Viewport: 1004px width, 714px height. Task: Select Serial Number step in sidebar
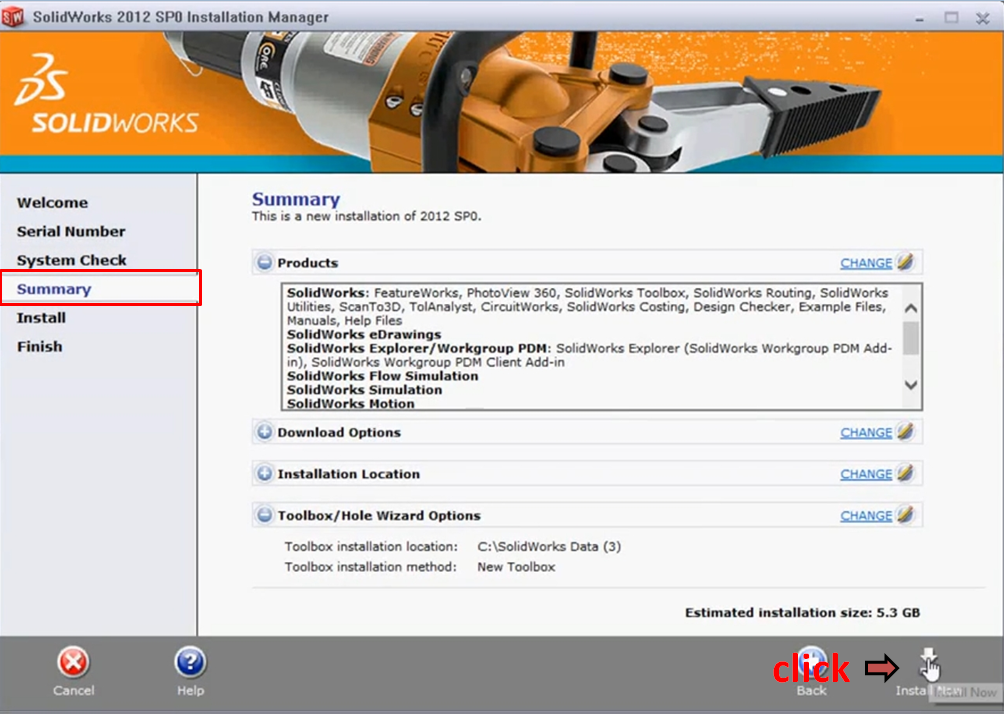[x=71, y=231]
